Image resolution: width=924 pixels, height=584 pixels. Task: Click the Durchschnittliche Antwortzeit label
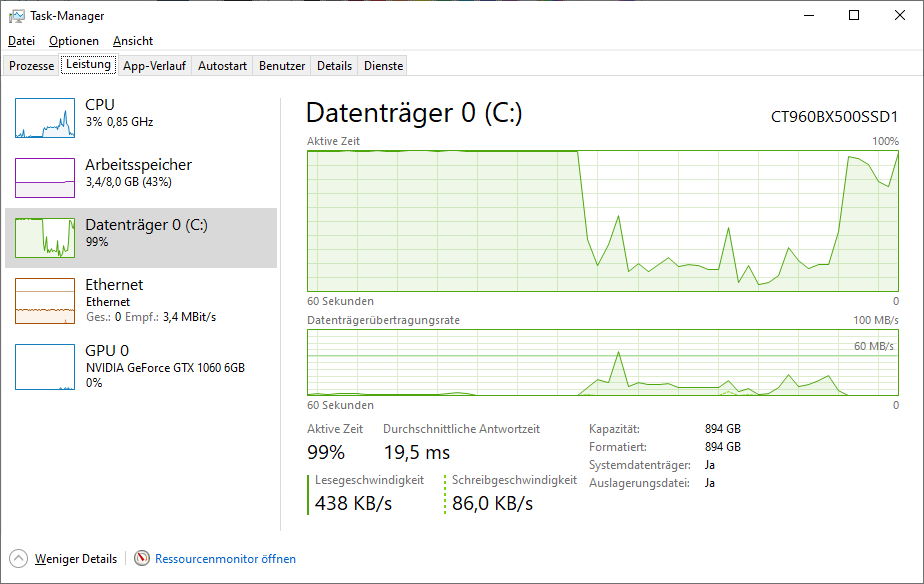[x=461, y=429]
